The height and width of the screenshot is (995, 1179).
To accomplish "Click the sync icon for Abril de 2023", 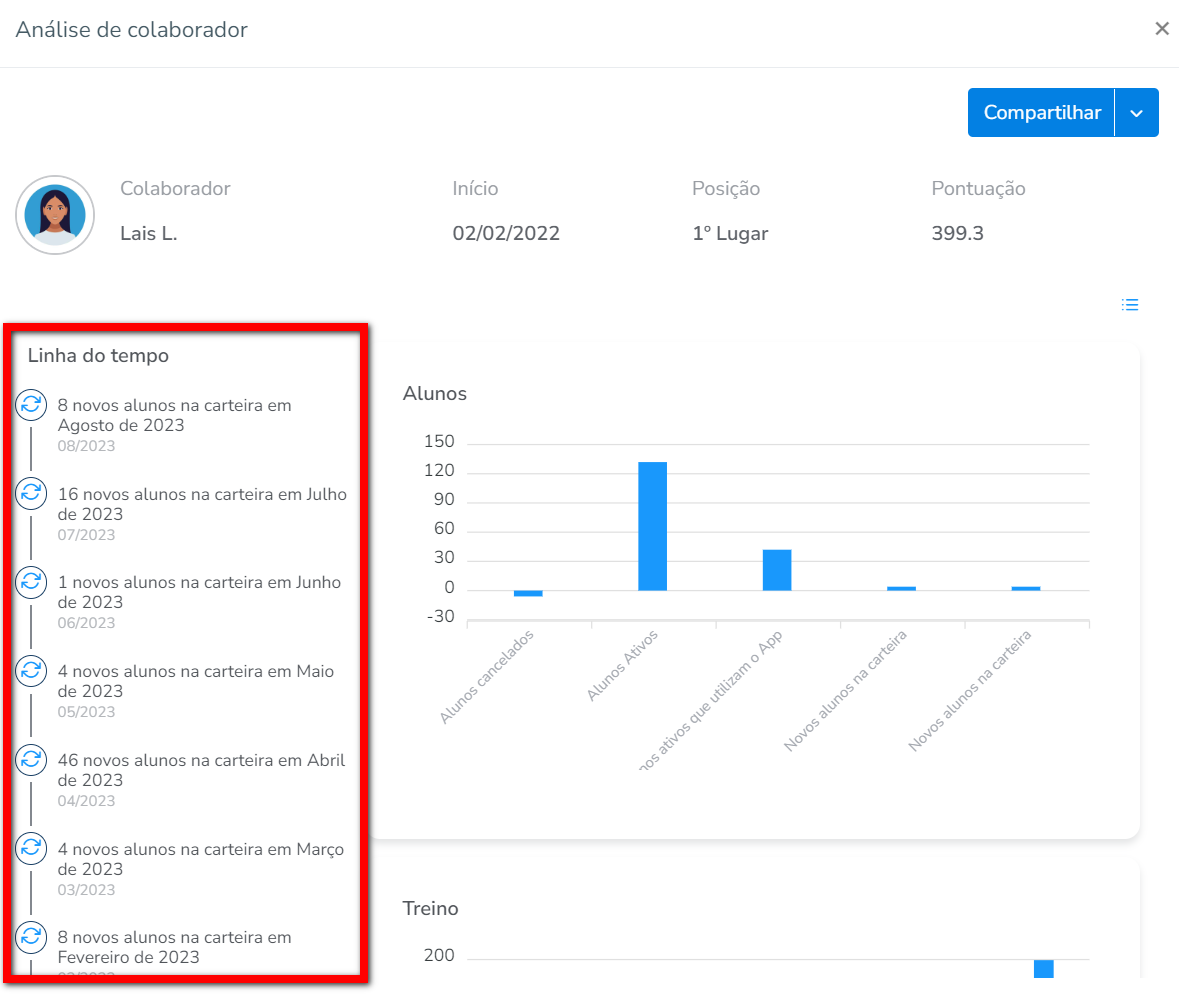I will pos(31,759).
